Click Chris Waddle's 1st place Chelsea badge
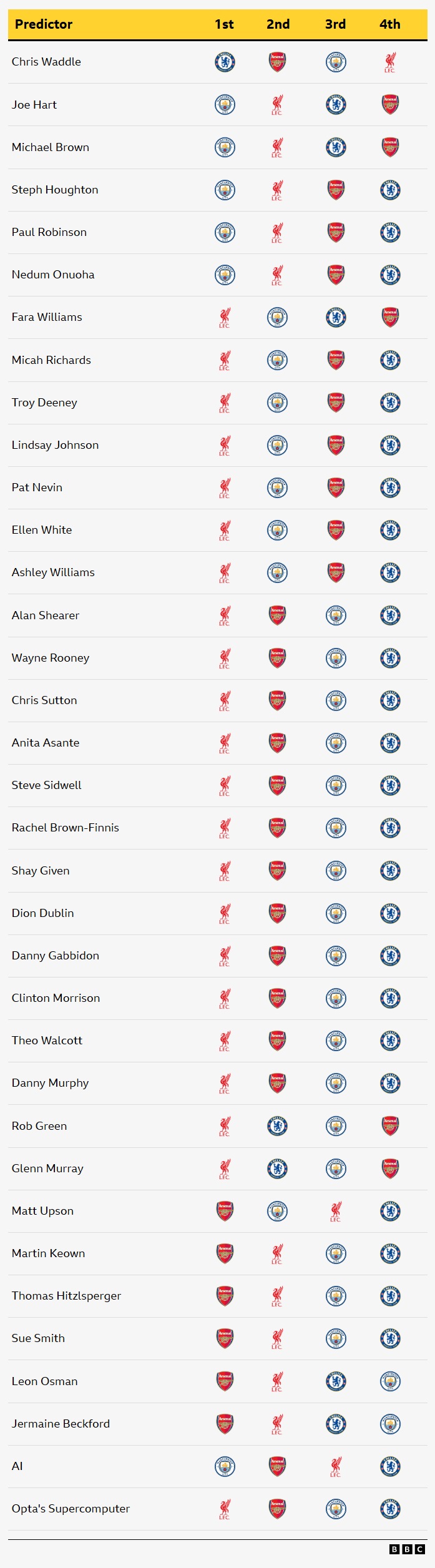Screen dimensions: 435x1568 click(225, 62)
